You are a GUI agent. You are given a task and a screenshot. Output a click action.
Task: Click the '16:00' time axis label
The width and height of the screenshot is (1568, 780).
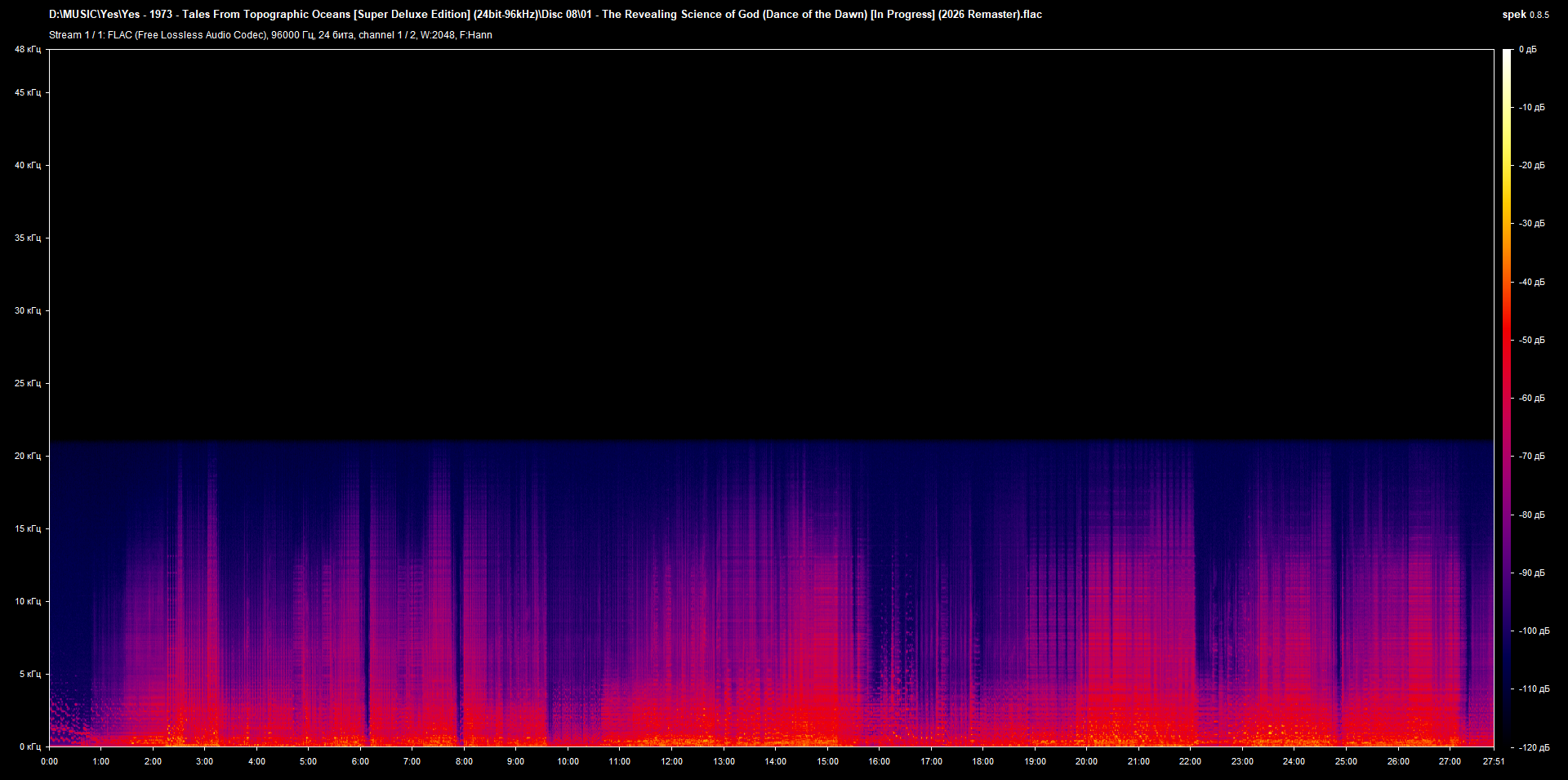tap(879, 761)
